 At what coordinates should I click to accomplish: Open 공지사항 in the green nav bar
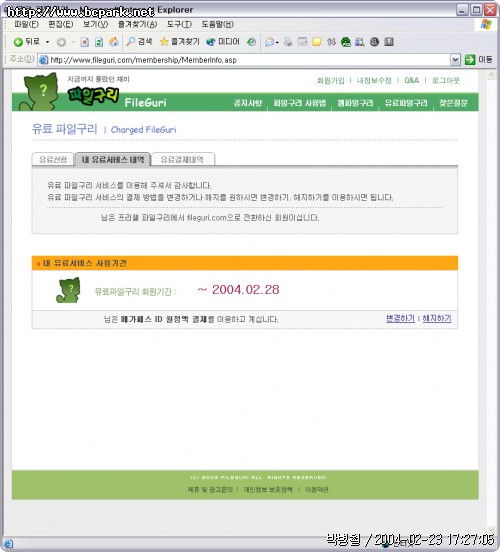click(x=248, y=103)
